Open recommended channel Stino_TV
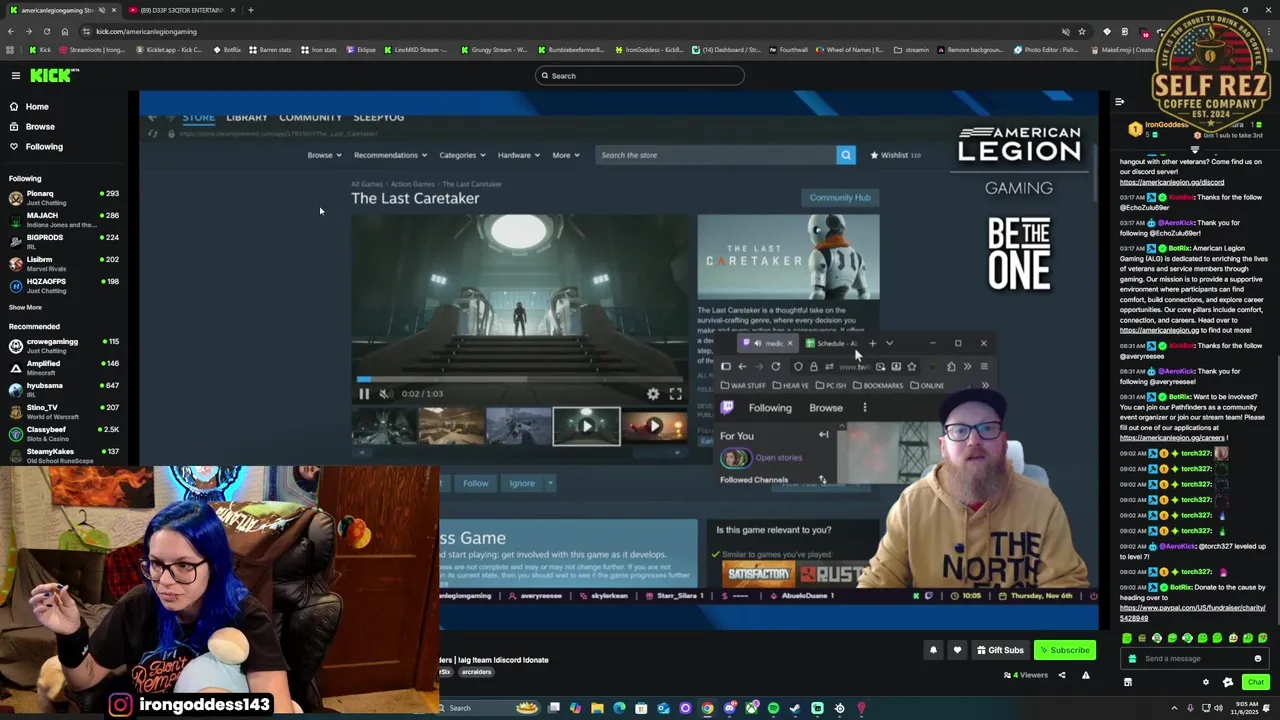The height and width of the screenshot is (720, 1280). (x=64, y=411)
